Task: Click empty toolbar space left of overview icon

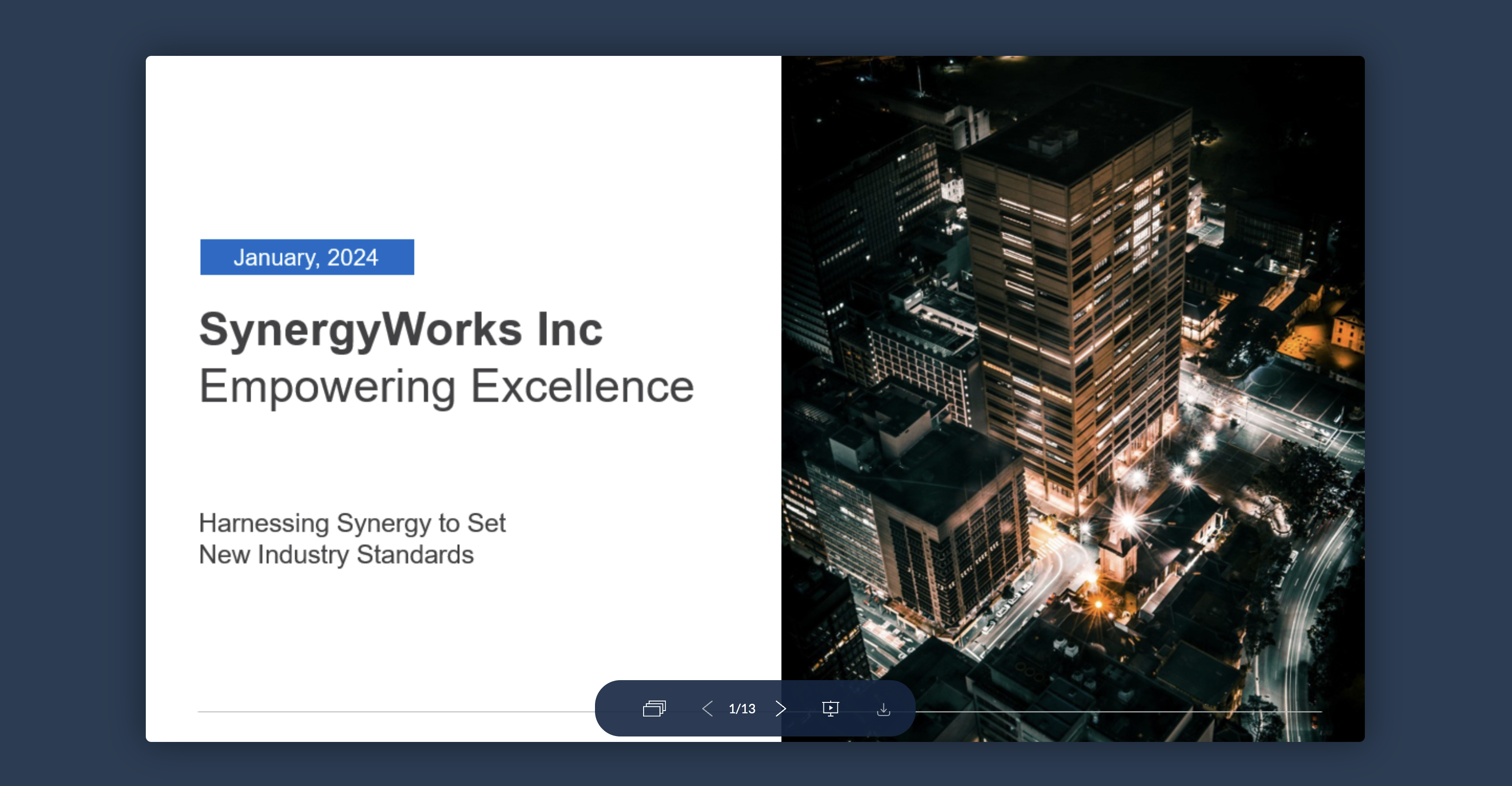Action: click(x=619, y=708)
